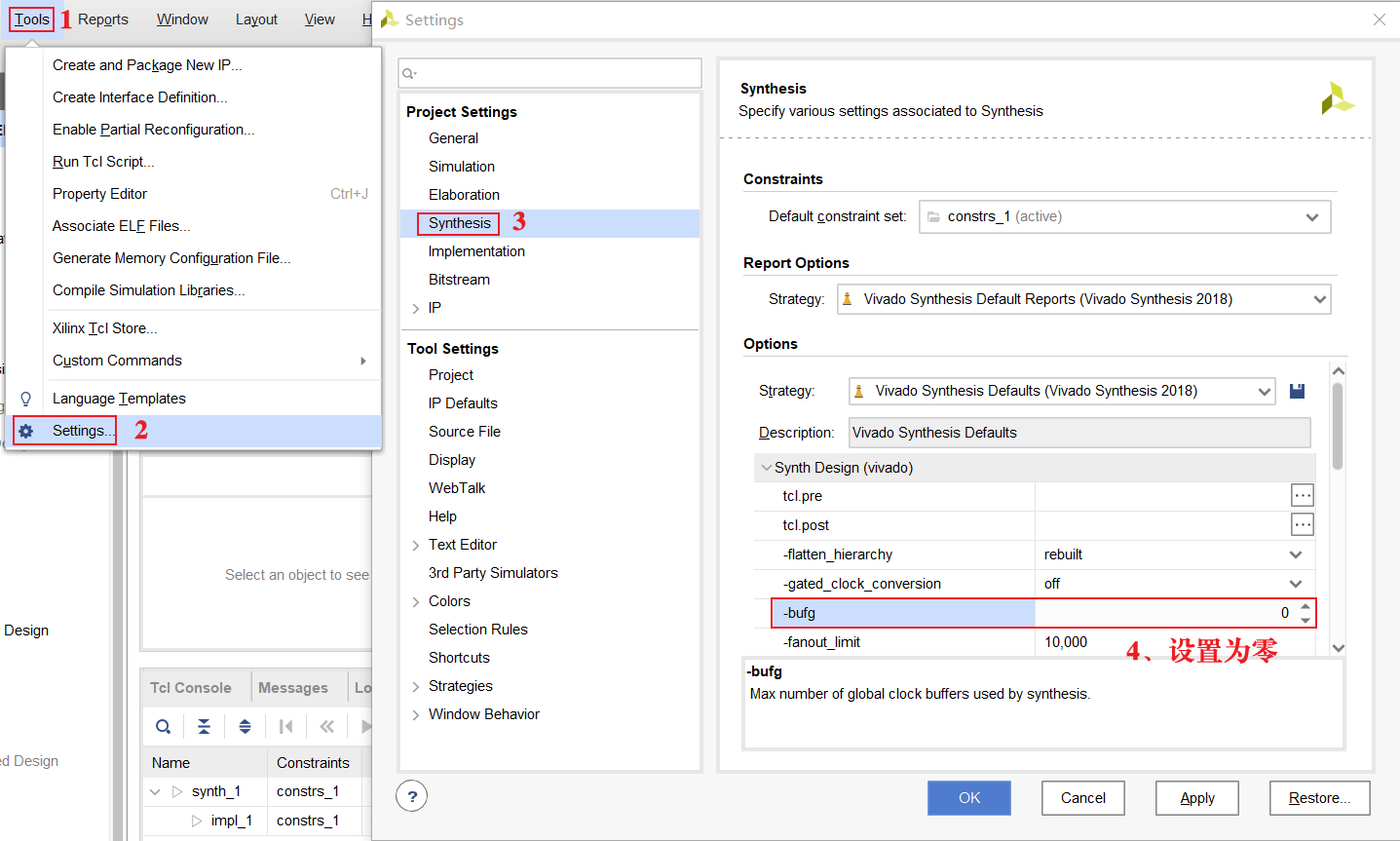1400x841 pixels.
Task: Click the Settings gear icon in Tools menu
Action: pos(26,431)
